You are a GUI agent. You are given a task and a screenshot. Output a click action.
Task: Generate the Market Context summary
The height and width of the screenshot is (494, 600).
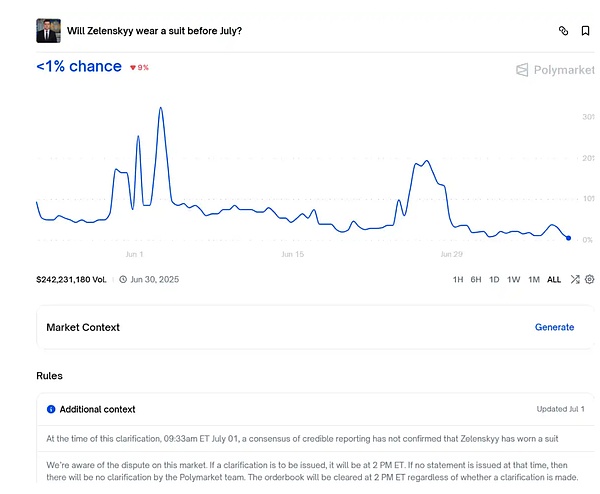point(554,327)
